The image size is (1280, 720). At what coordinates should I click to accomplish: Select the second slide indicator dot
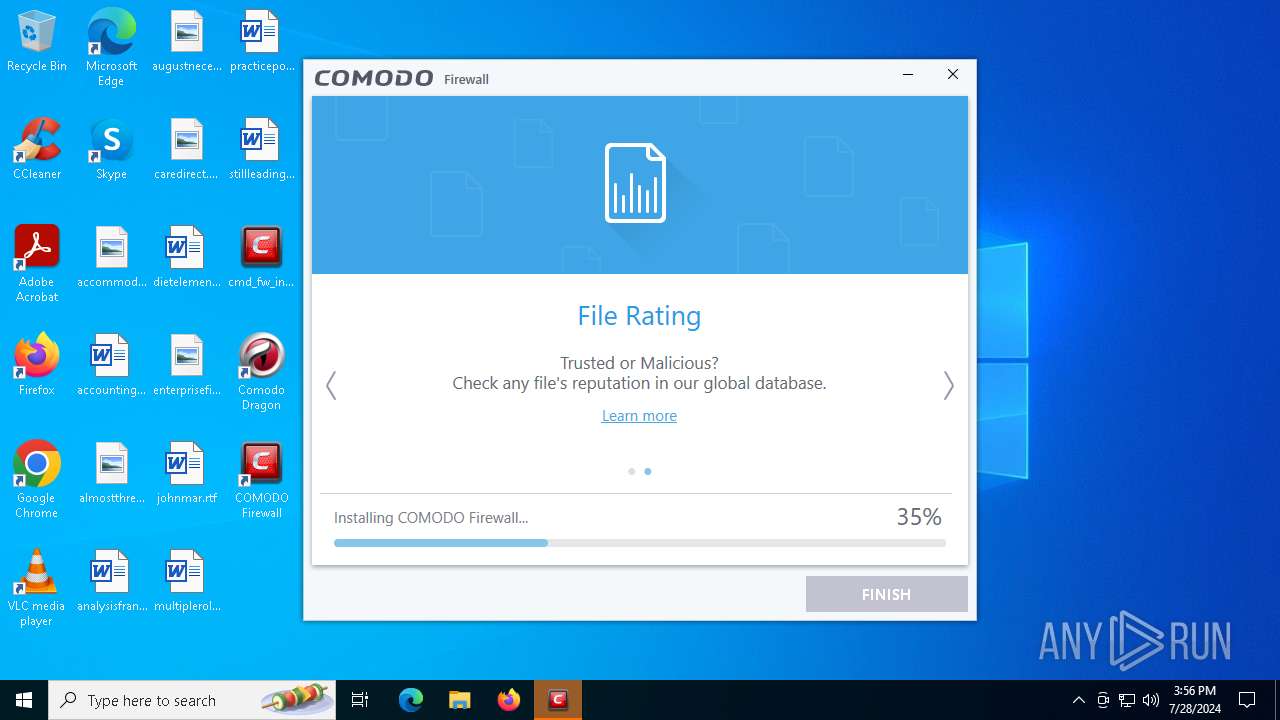[x=648, y=471]
